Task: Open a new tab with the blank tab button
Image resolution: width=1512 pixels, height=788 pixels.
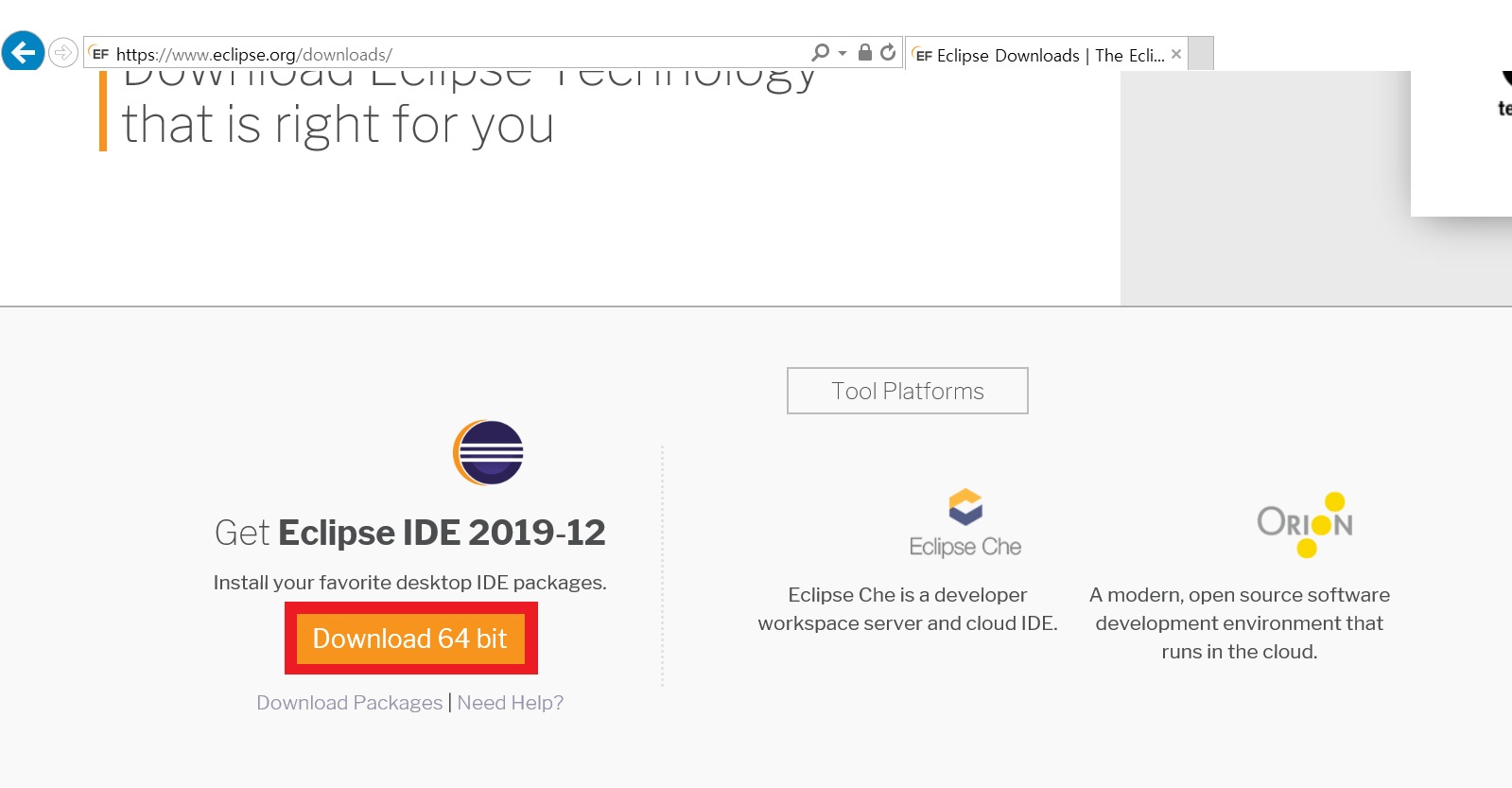Action: coord(1201,53)
